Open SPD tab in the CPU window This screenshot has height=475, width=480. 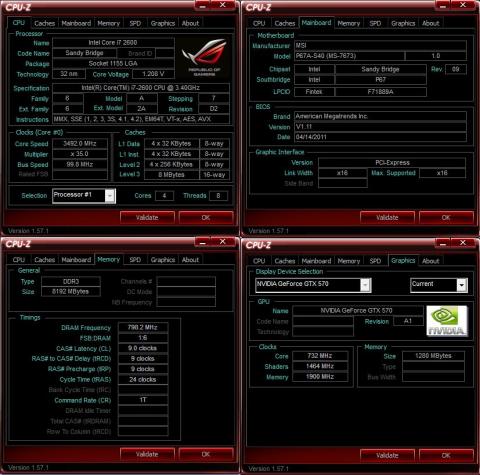pos(135,23)
